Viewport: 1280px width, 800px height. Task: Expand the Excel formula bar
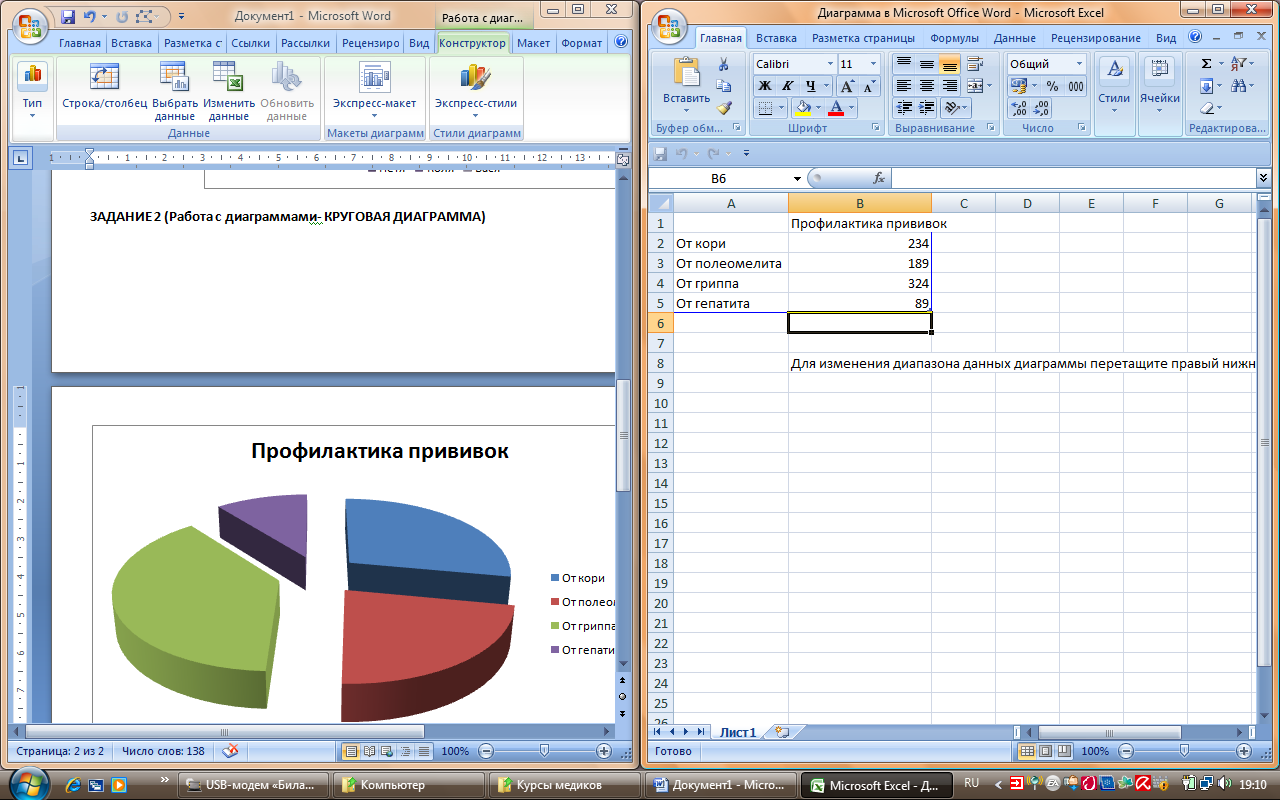point(1264,178)
